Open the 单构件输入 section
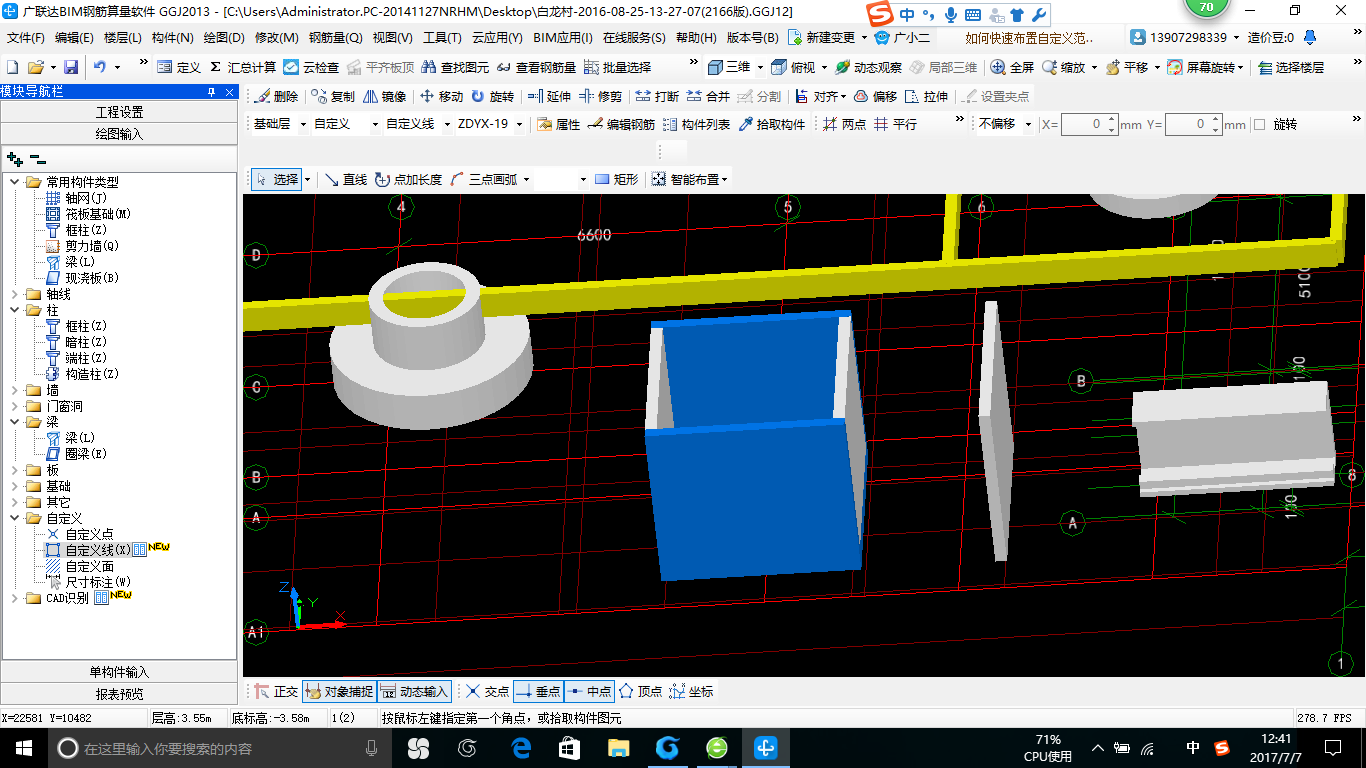This screenshot has width=1366, height=768. coord(119,672)
